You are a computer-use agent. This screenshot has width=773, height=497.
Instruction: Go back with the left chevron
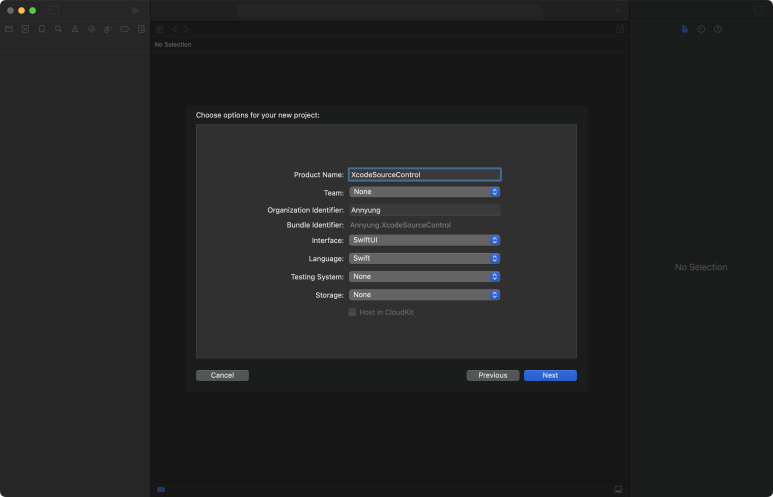pyautogui.click(x=175, y=29)
